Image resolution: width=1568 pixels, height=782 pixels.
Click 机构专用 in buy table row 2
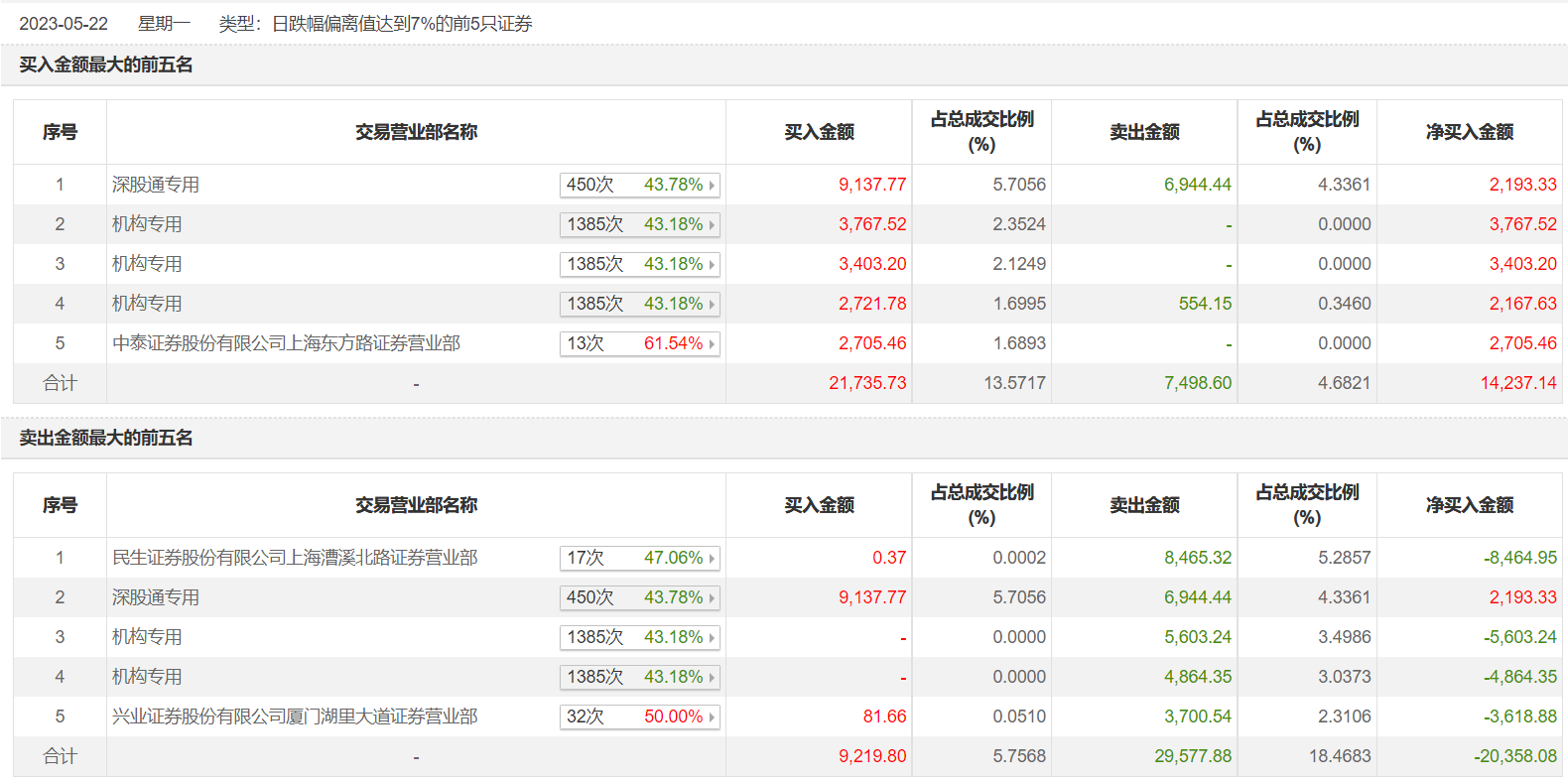pos(147,224)
